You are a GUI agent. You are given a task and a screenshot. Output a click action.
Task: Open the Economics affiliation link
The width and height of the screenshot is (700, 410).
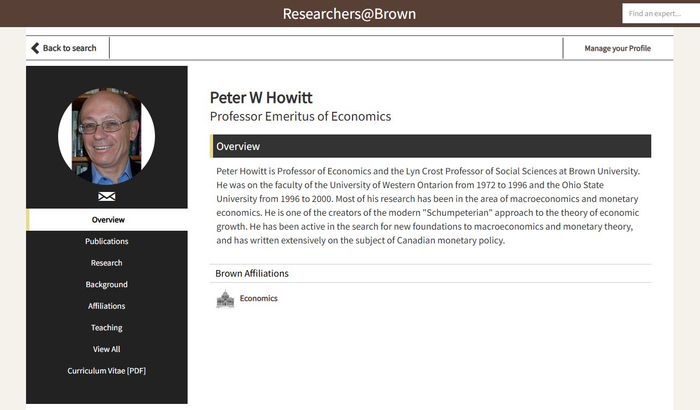point(259,298)
